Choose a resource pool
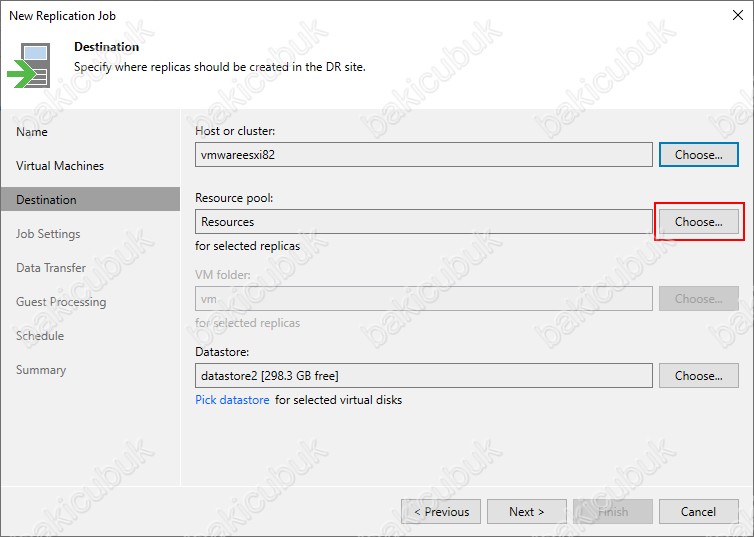 click(698, 222)
